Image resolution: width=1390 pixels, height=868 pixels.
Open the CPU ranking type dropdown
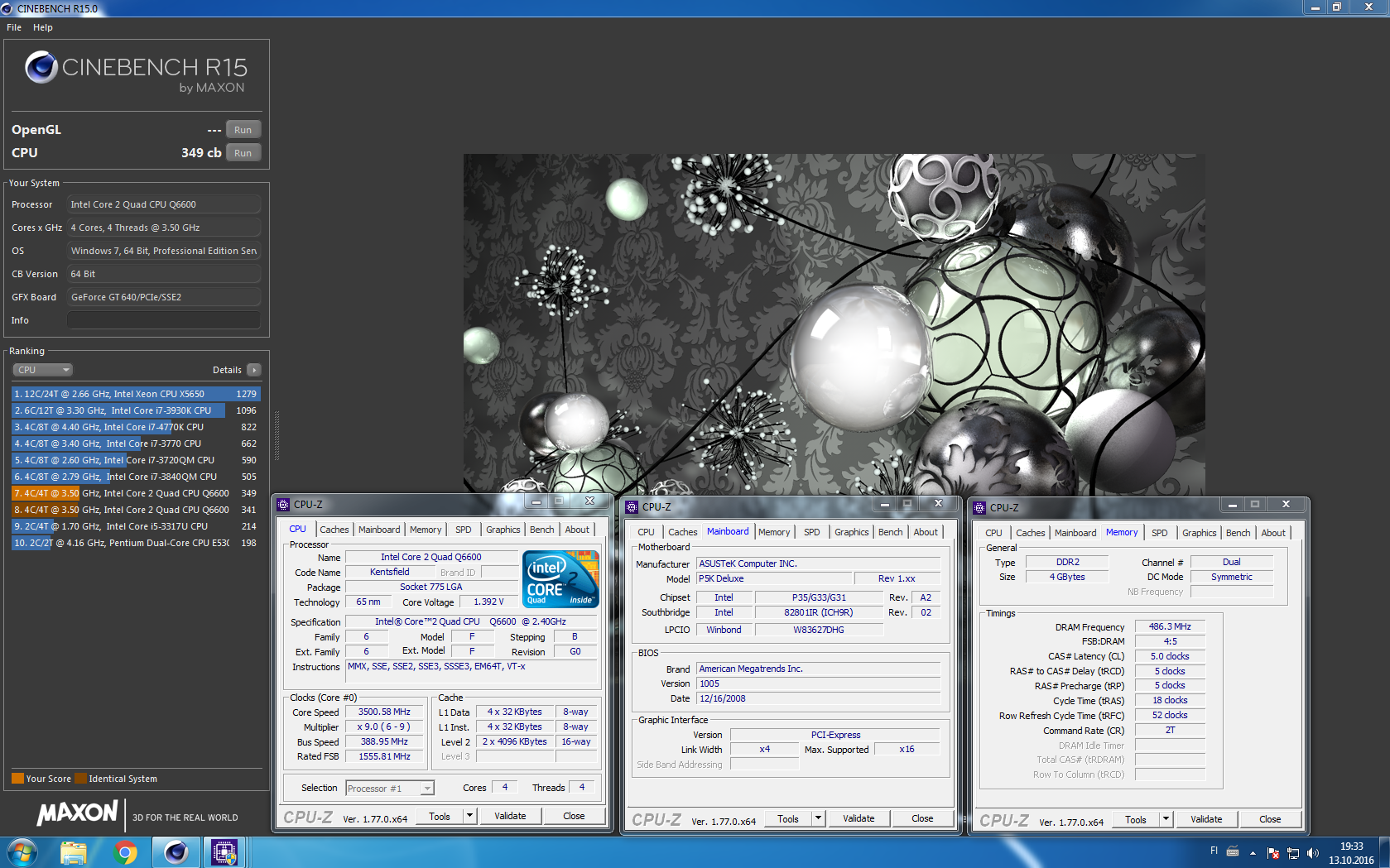[x=42, y=370]
